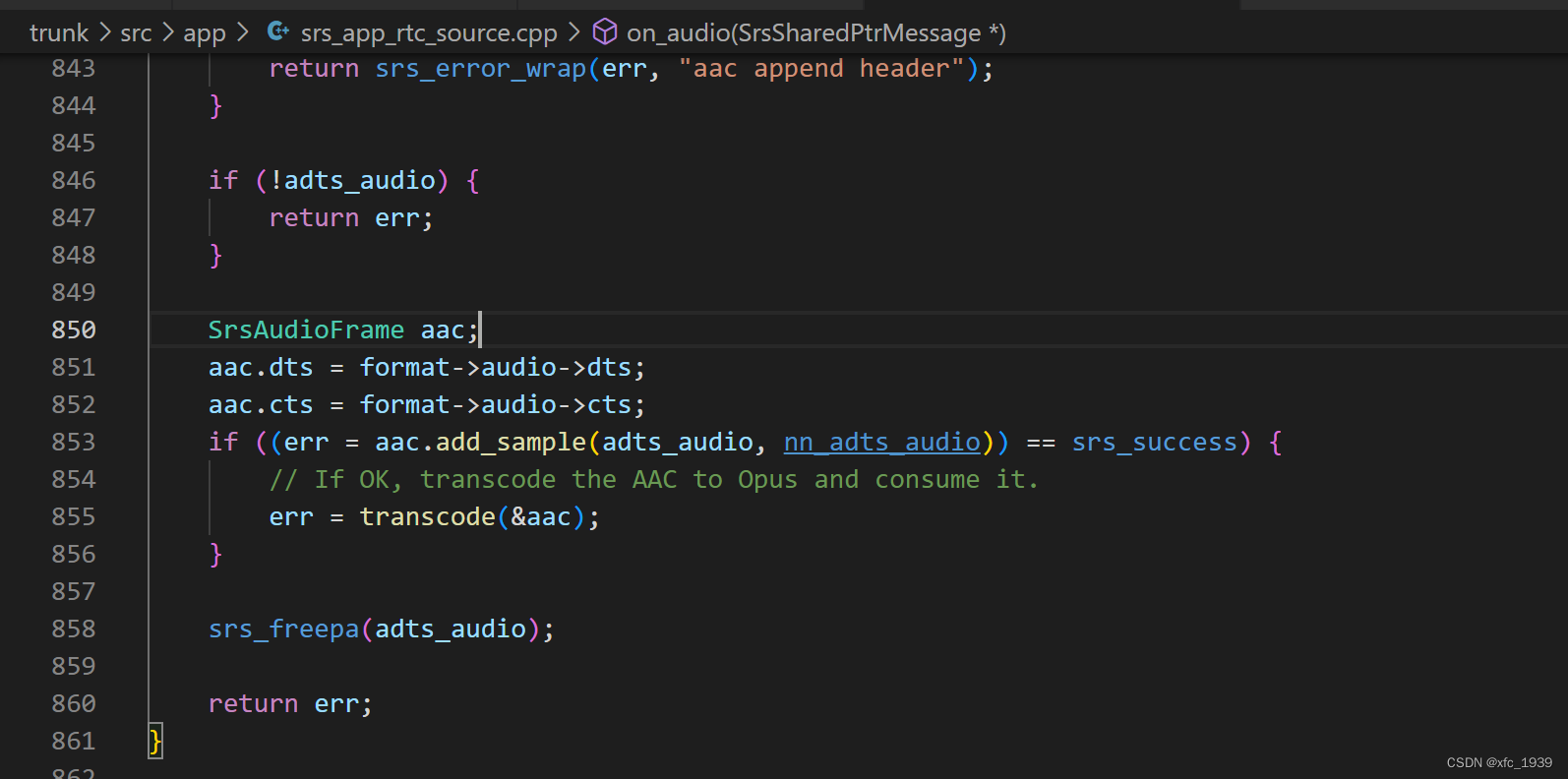Image resolution: width=1568 pixels, height=779 pixels.
Task: Click transcode(&aac) call
Action: pos(472,517)
